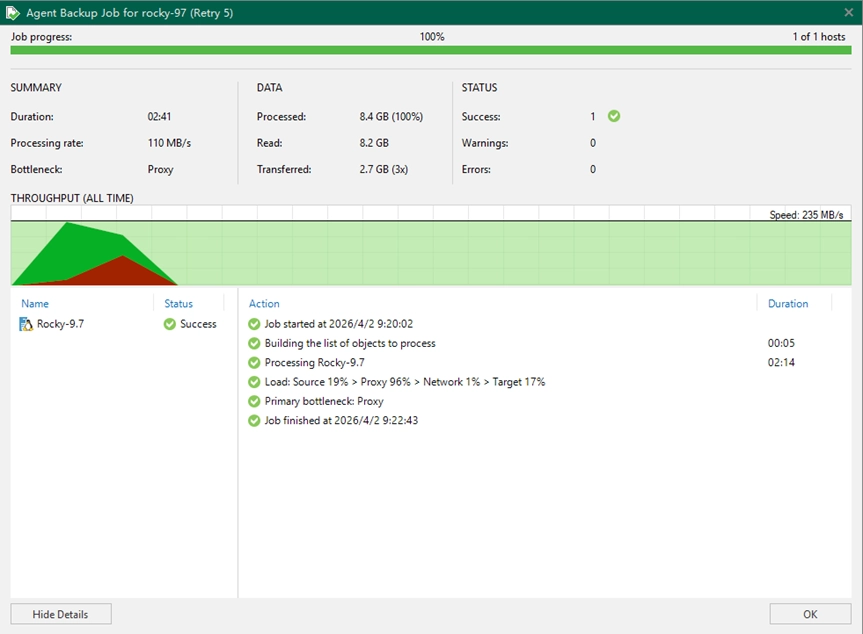Click the Action column header
Viewport: 863px width, 634px height.
[x=264, y=304]
